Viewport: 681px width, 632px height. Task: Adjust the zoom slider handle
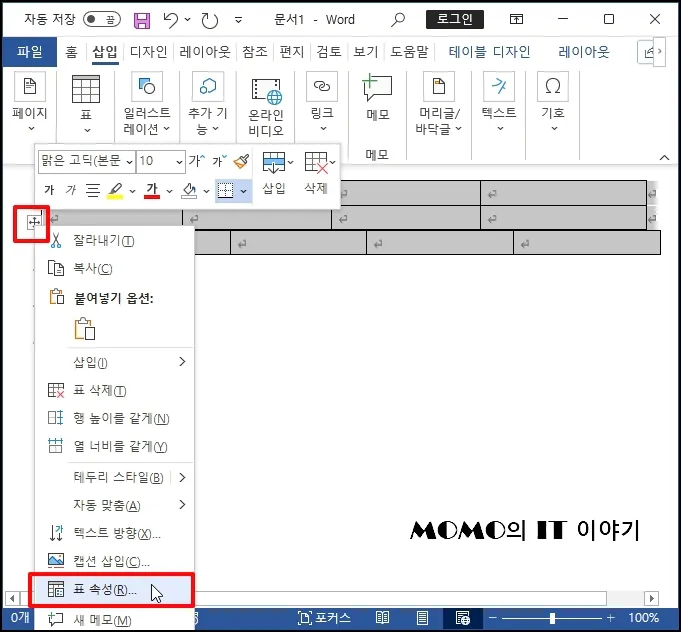552,618
